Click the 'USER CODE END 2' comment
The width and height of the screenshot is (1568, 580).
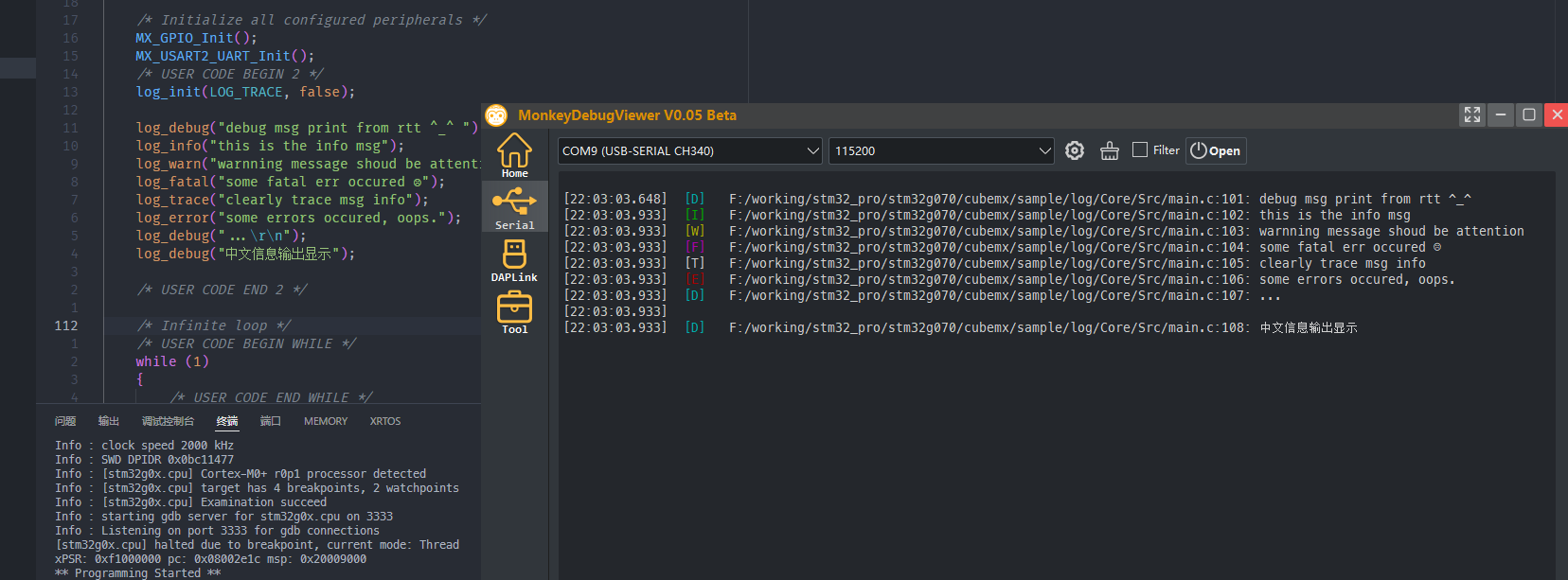[x=223, y=290]
